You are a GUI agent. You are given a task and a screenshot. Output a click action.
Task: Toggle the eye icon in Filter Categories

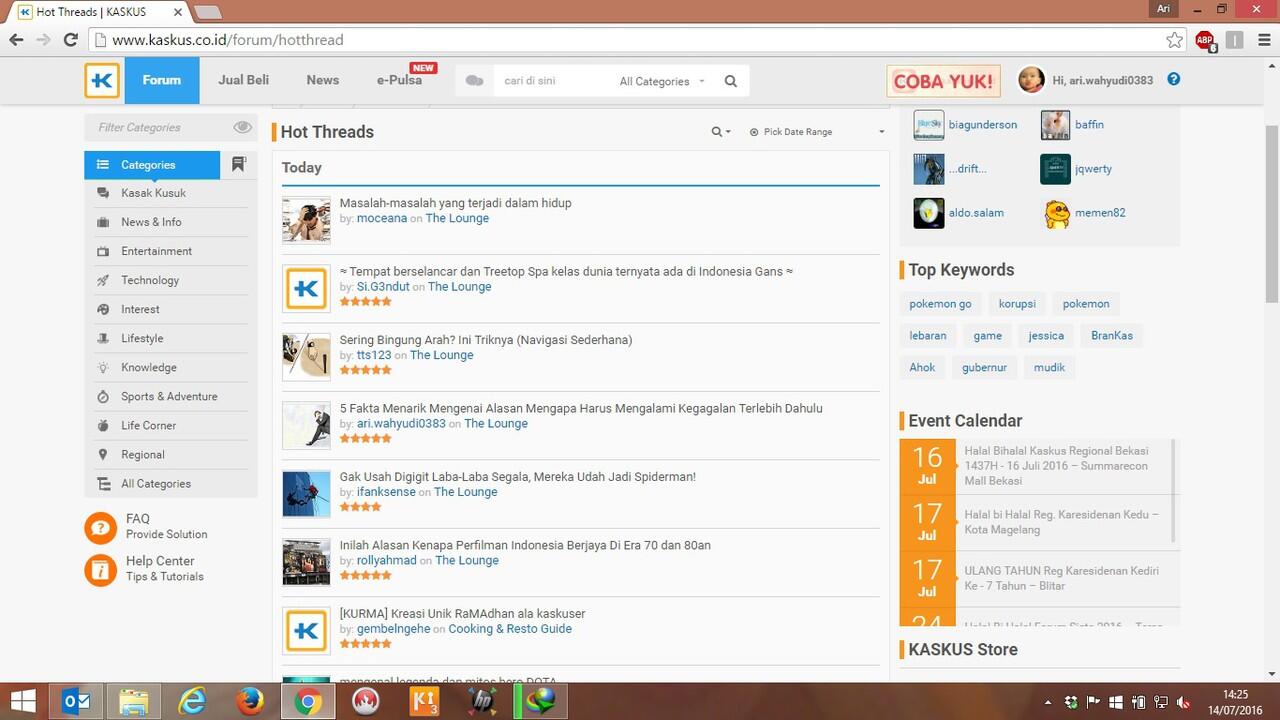tap(242, 127)
